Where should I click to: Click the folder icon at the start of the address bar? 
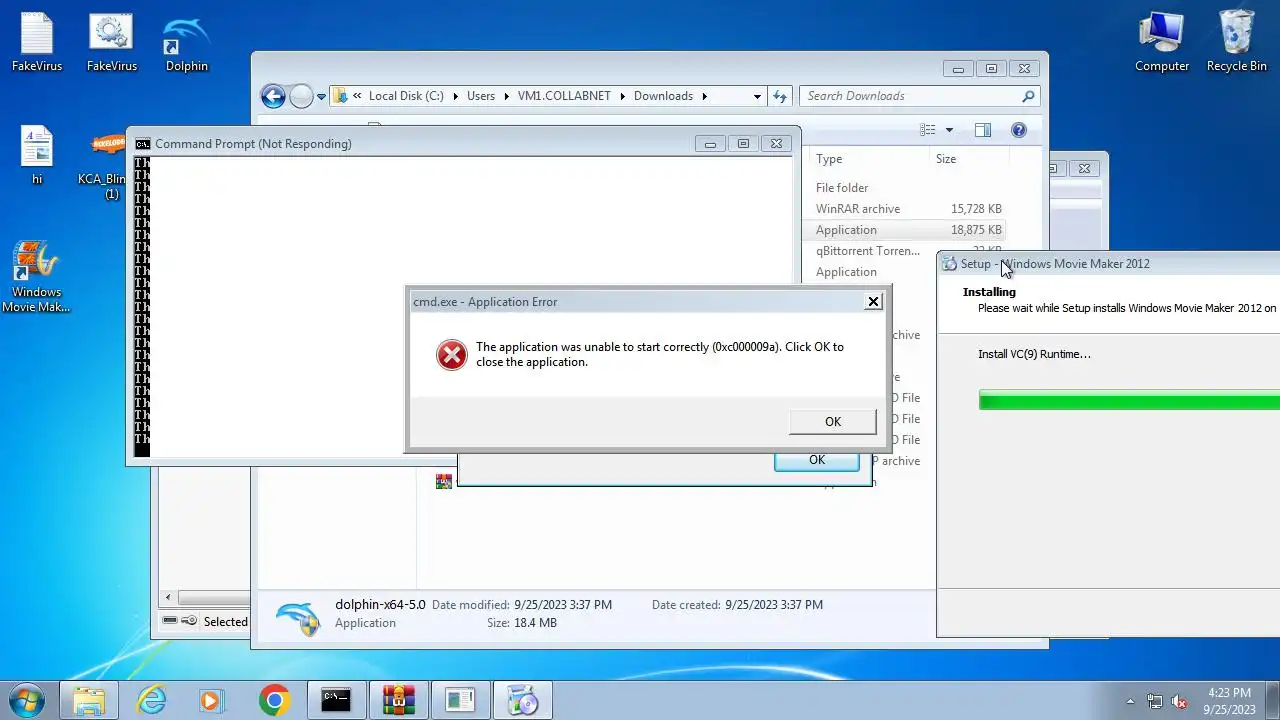point(340,96)
